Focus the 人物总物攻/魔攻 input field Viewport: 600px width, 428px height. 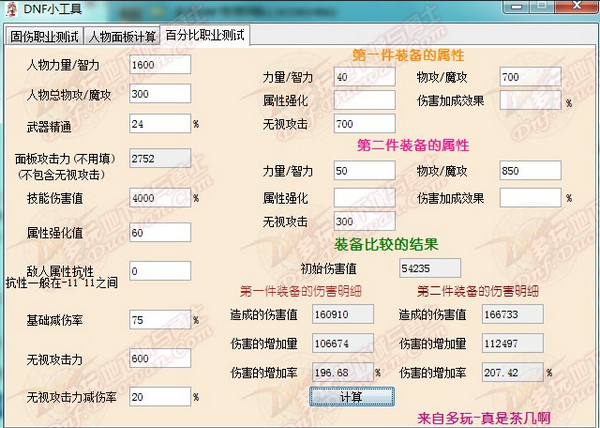point(159,94)
